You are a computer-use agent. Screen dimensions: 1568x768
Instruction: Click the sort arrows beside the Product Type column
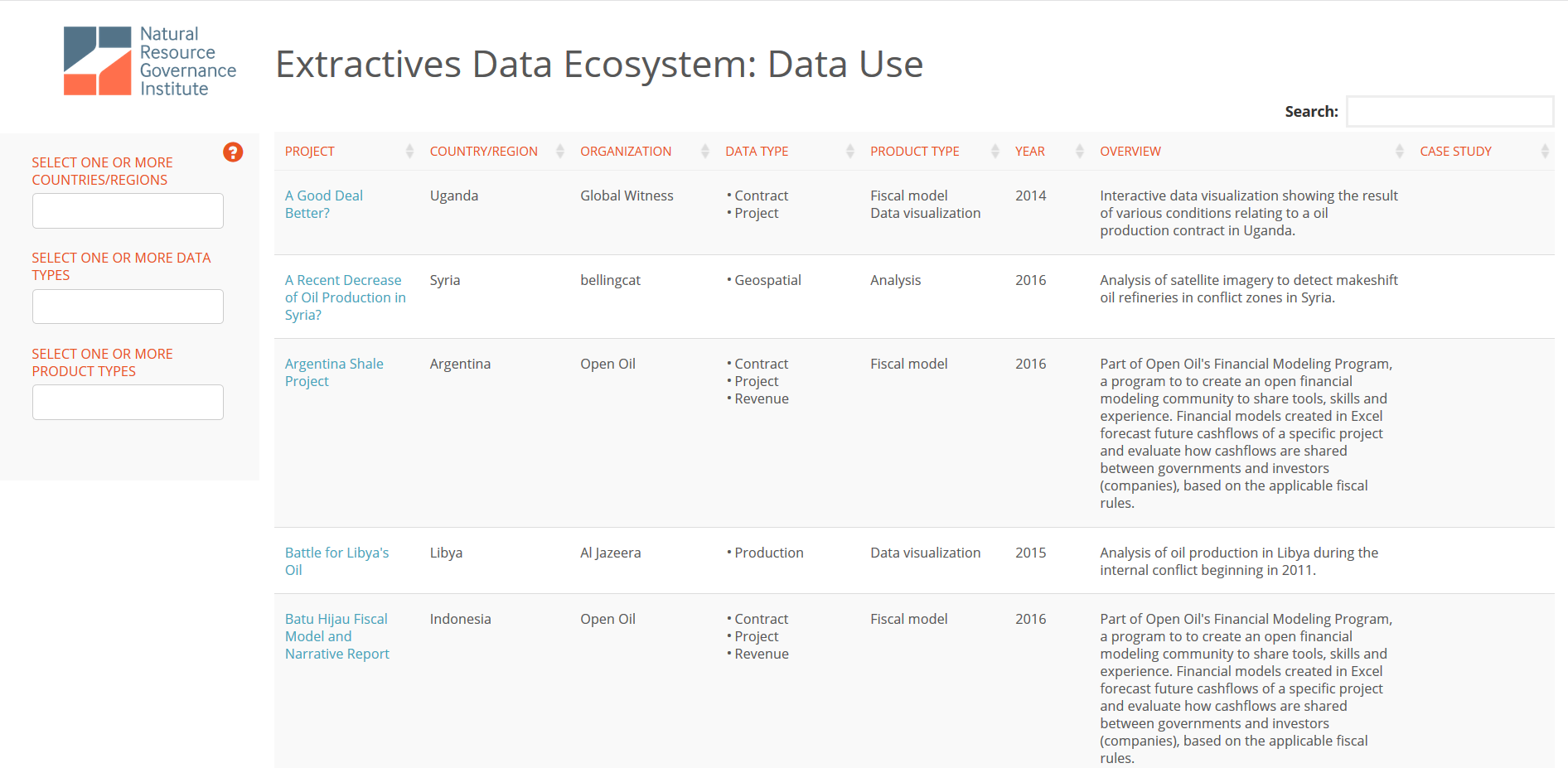tap(995, 151)
